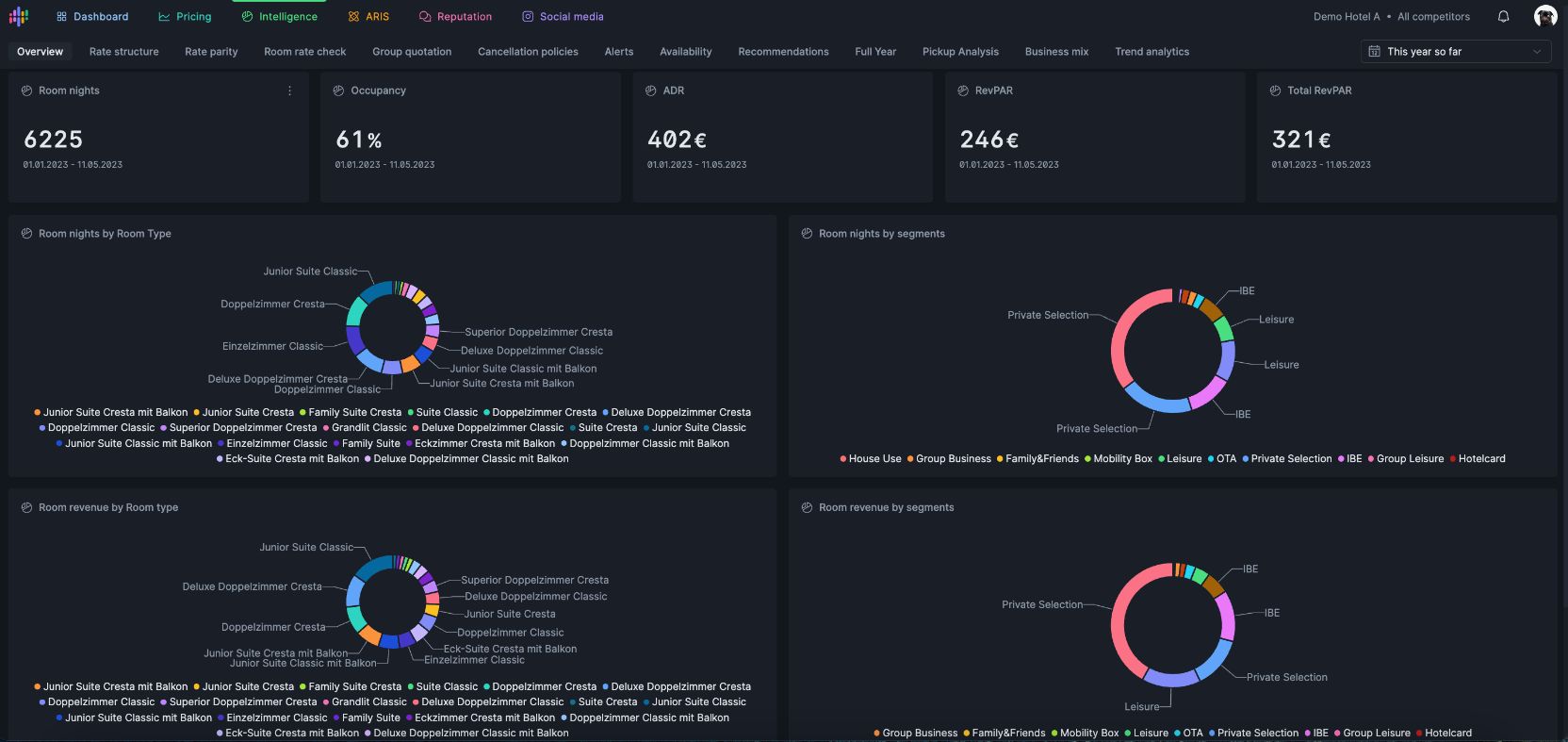
Task: Click the 6225 room nights value
Action: click(54, 140)
